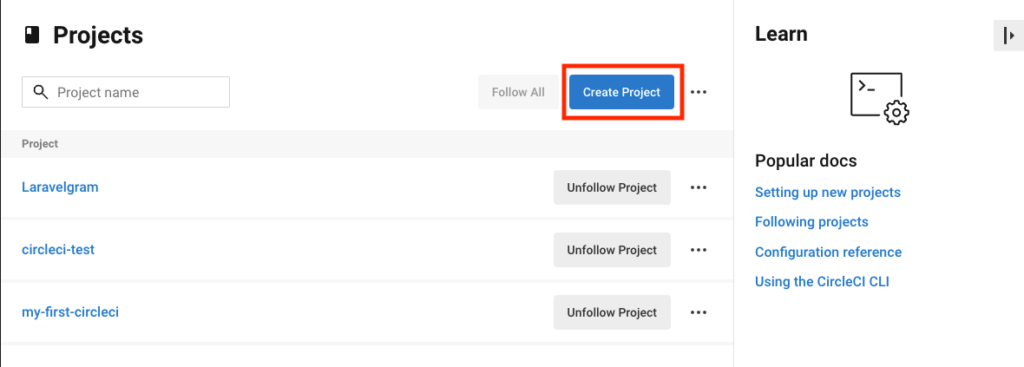The image size is (1024, 367).
Task: Click the terminal with gear icon
Action: [880, 98]
